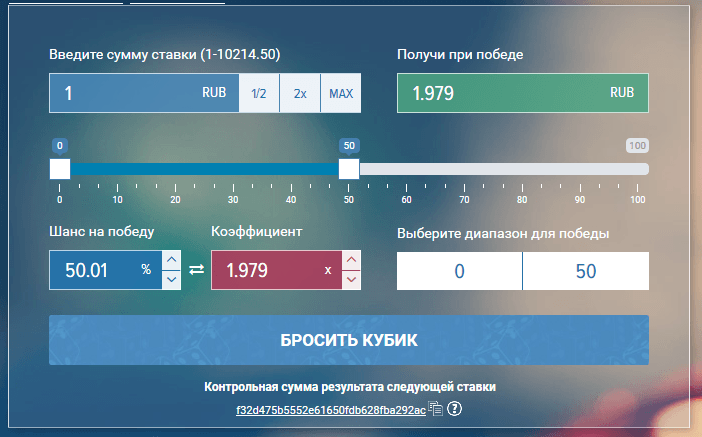Click the Получи при победе label
The height and width of the screenshot is (437, 702).
(460, 55)
